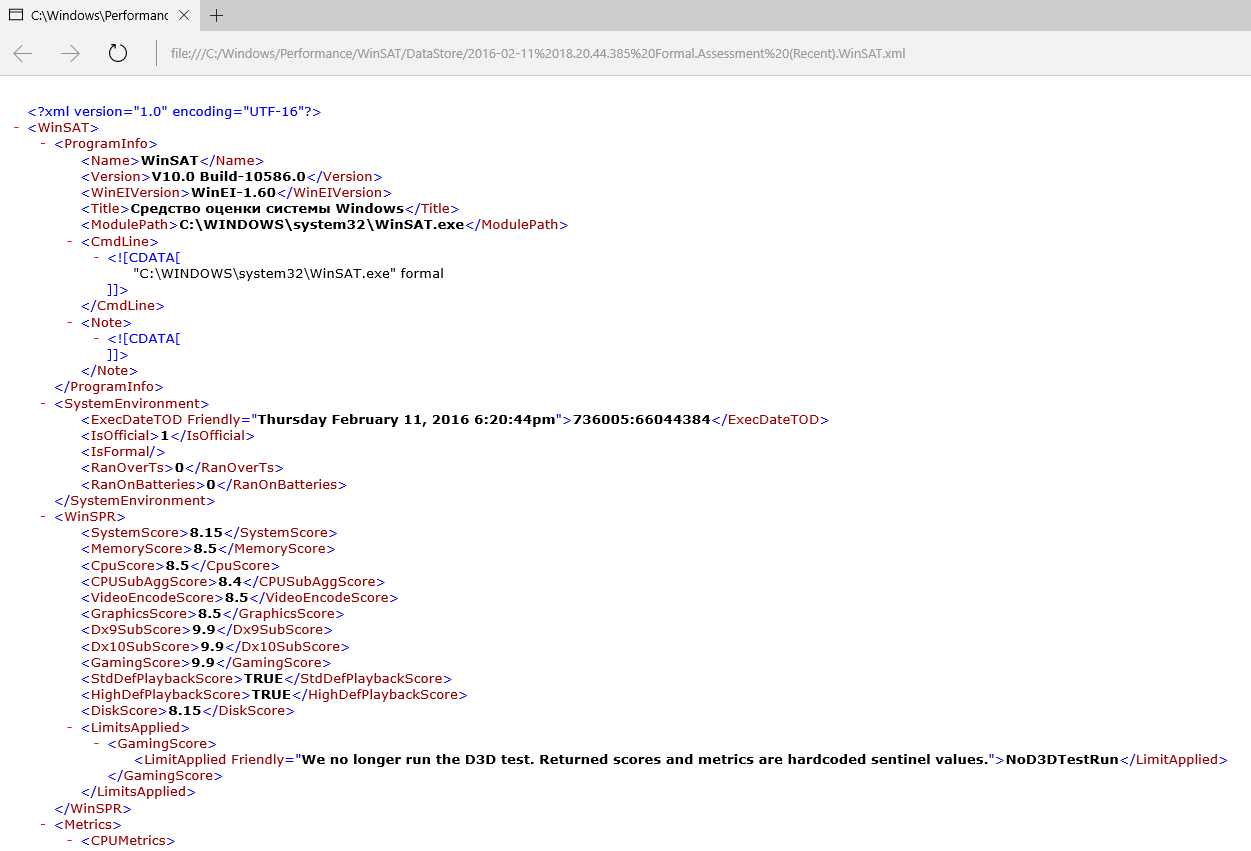The height and width of the screenshot is (851, 1251).
Task: Click the ModulePath WinSAT.exe value
Action: (x=322, y=225)
